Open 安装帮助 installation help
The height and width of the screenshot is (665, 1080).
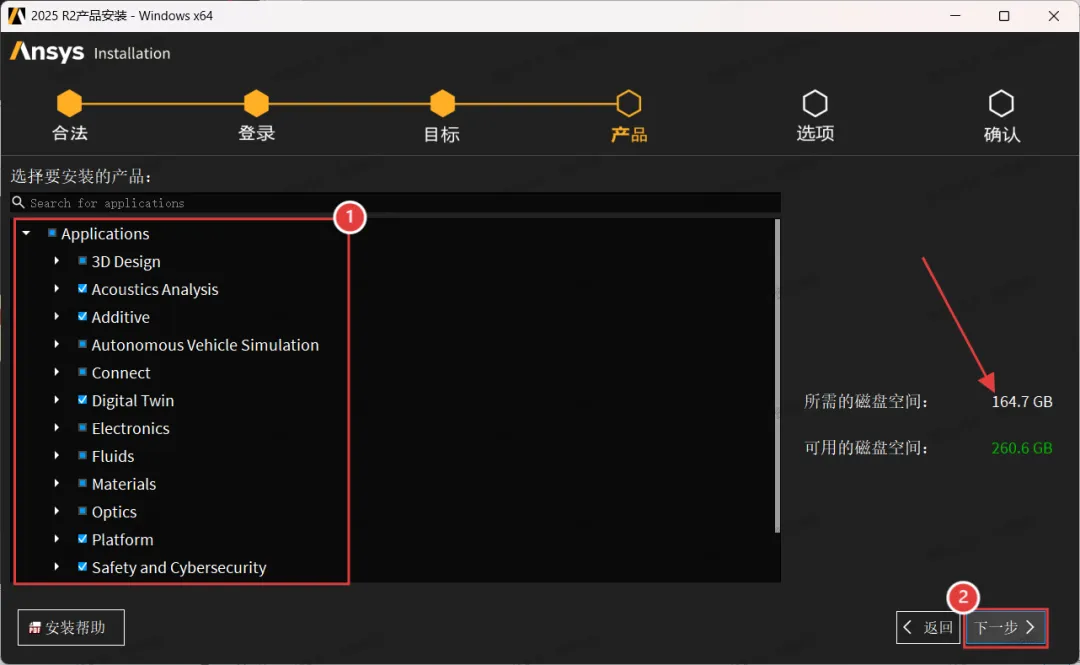tap(71, 627)
